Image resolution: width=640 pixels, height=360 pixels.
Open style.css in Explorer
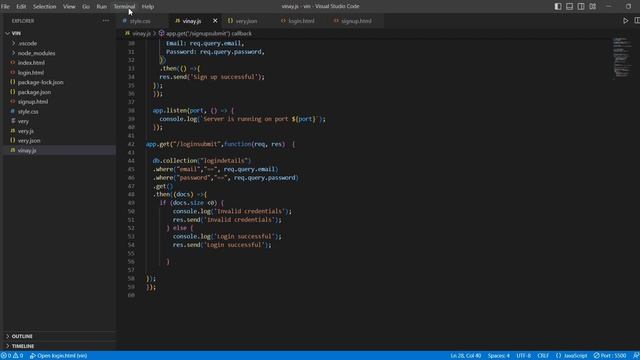(x=28, y=111)
